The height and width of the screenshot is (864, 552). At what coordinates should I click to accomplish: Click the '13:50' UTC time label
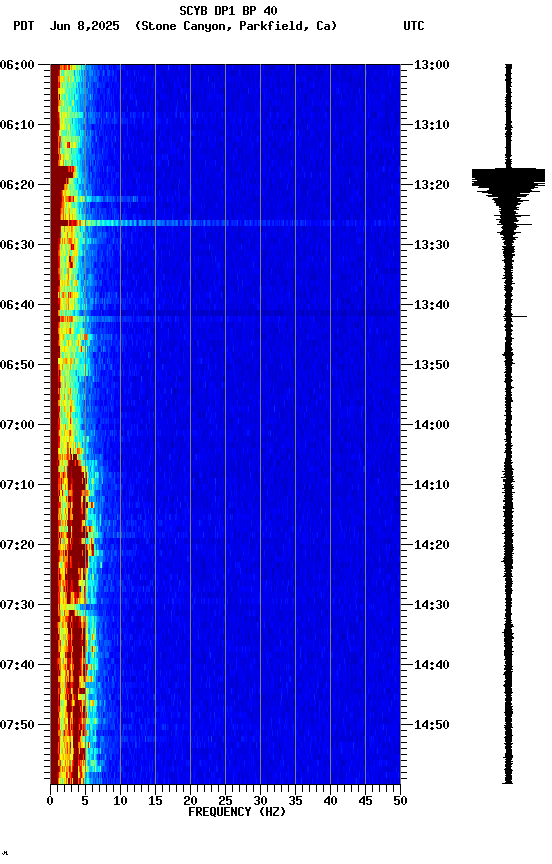pos(432,365)
